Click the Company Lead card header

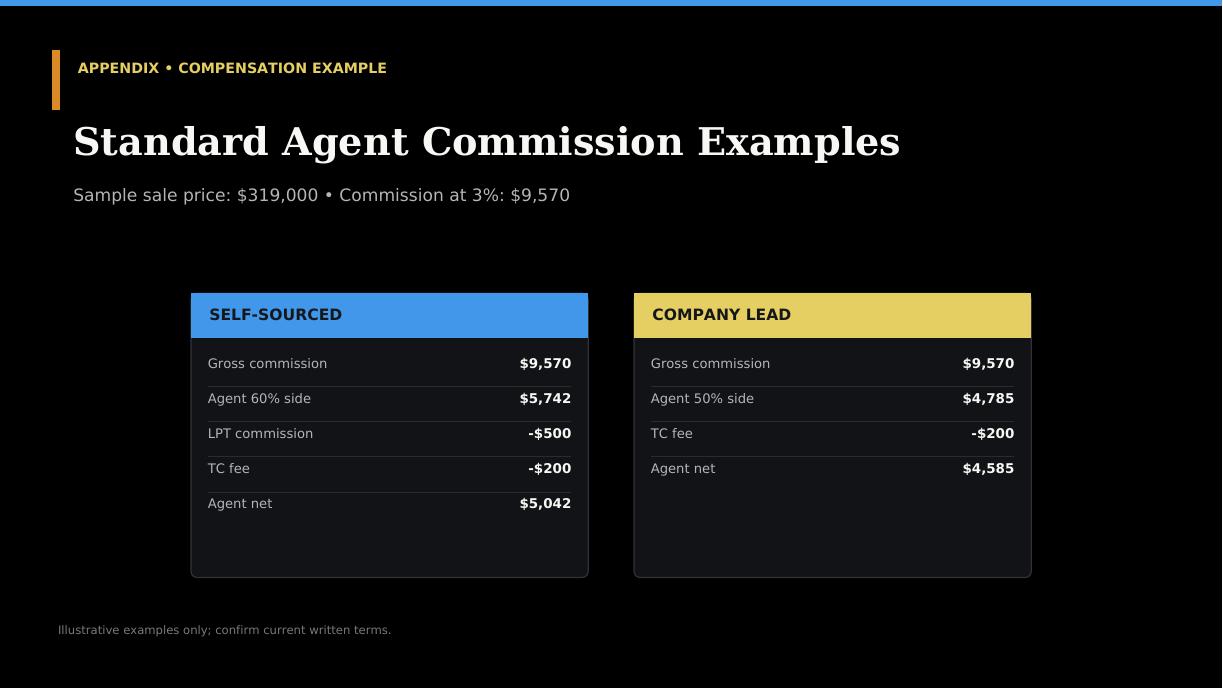(x=832, y=315)
